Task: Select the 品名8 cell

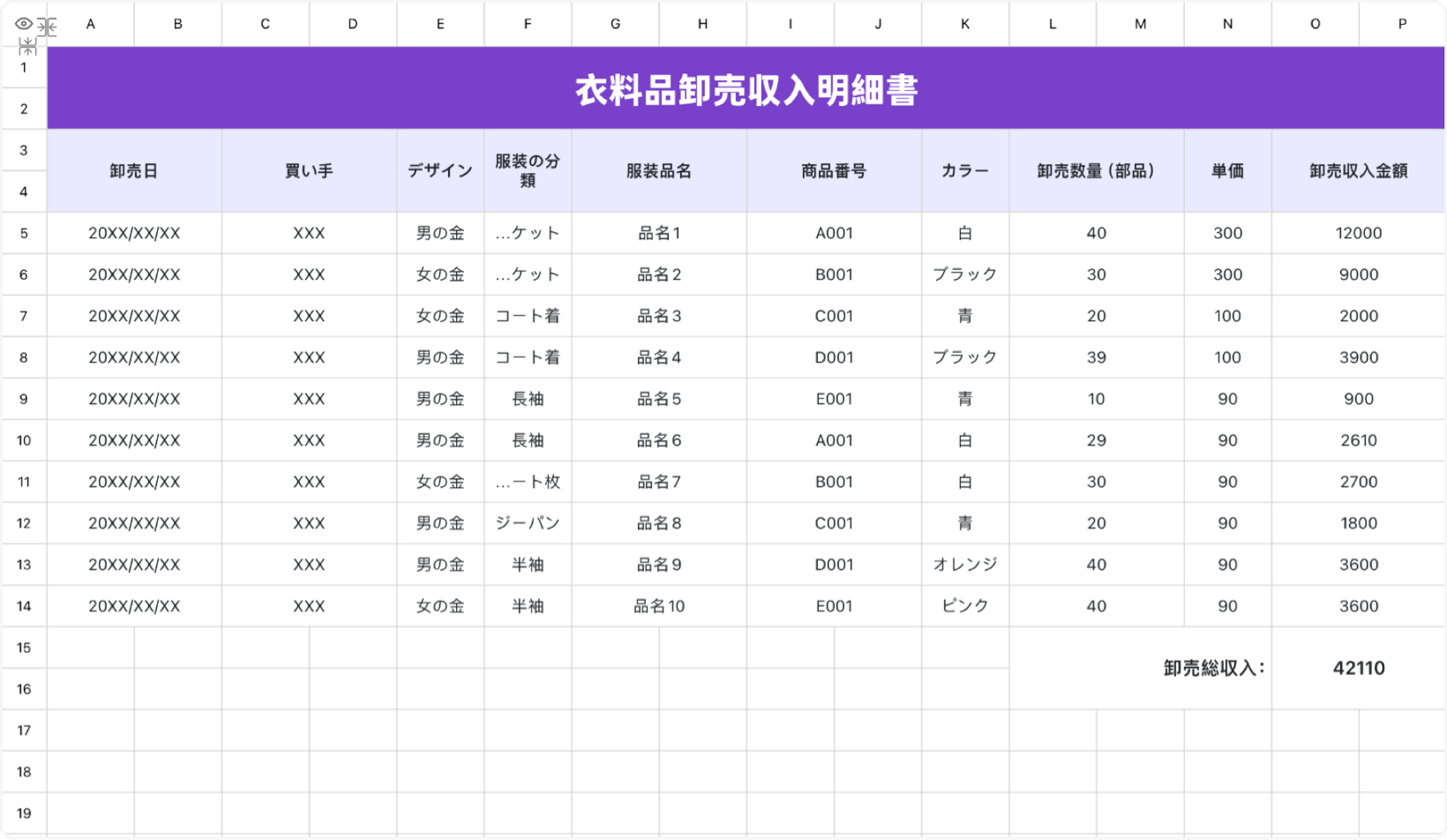Action: pyautogui.click(x=659, y=523)
